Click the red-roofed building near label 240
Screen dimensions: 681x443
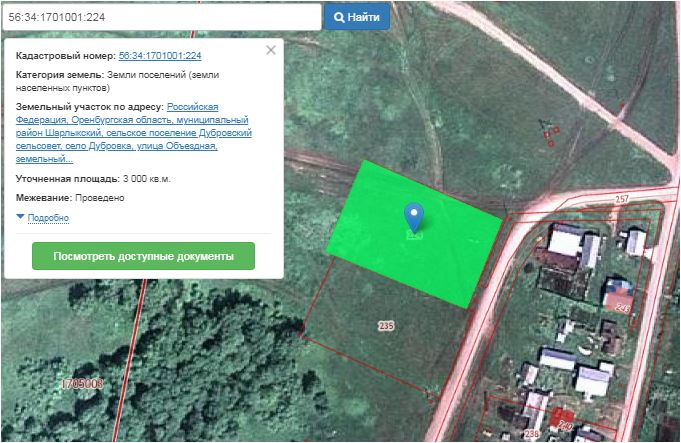(561, 417)
